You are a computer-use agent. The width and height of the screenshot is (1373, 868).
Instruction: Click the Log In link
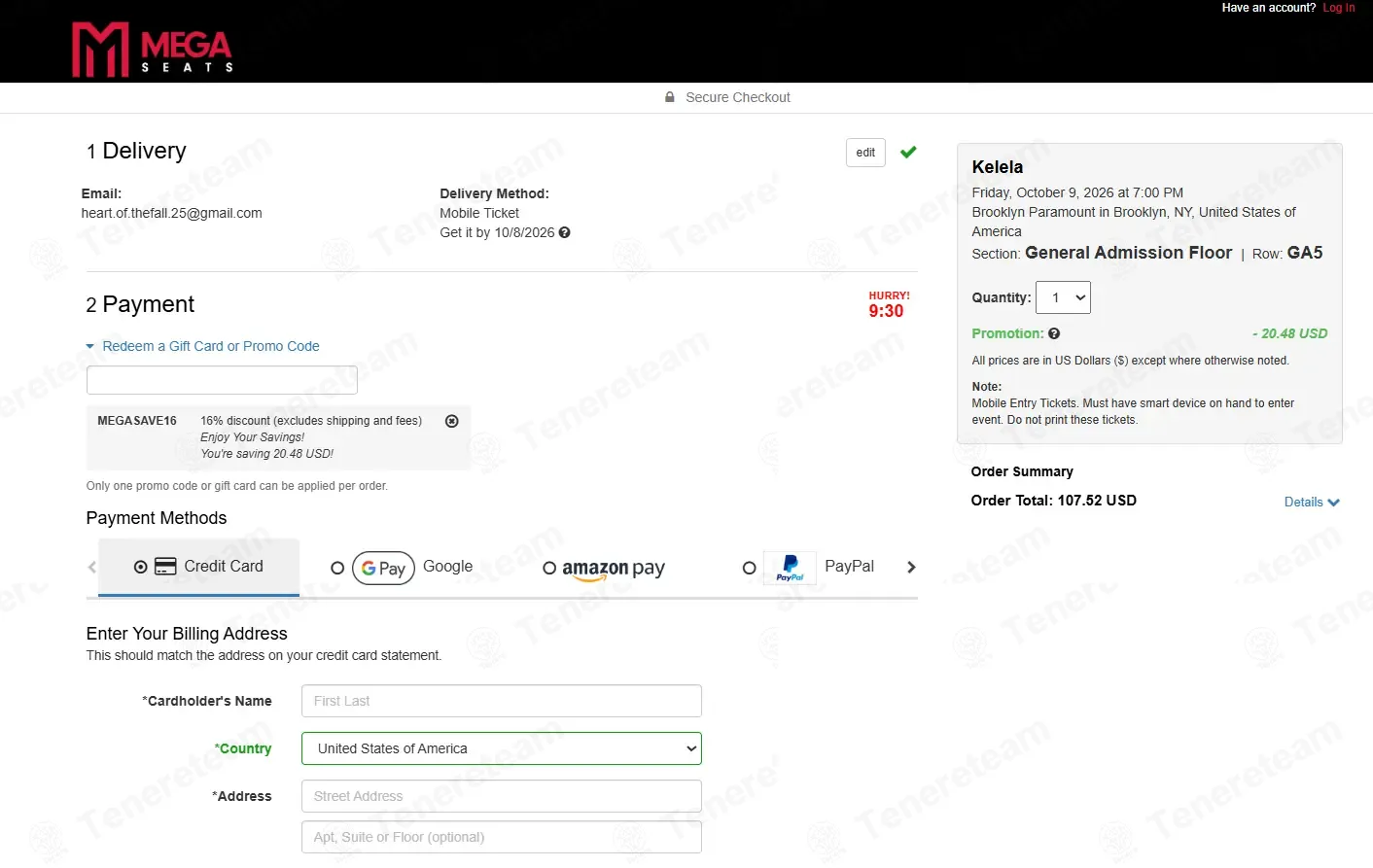click(x=1339, y=8)
